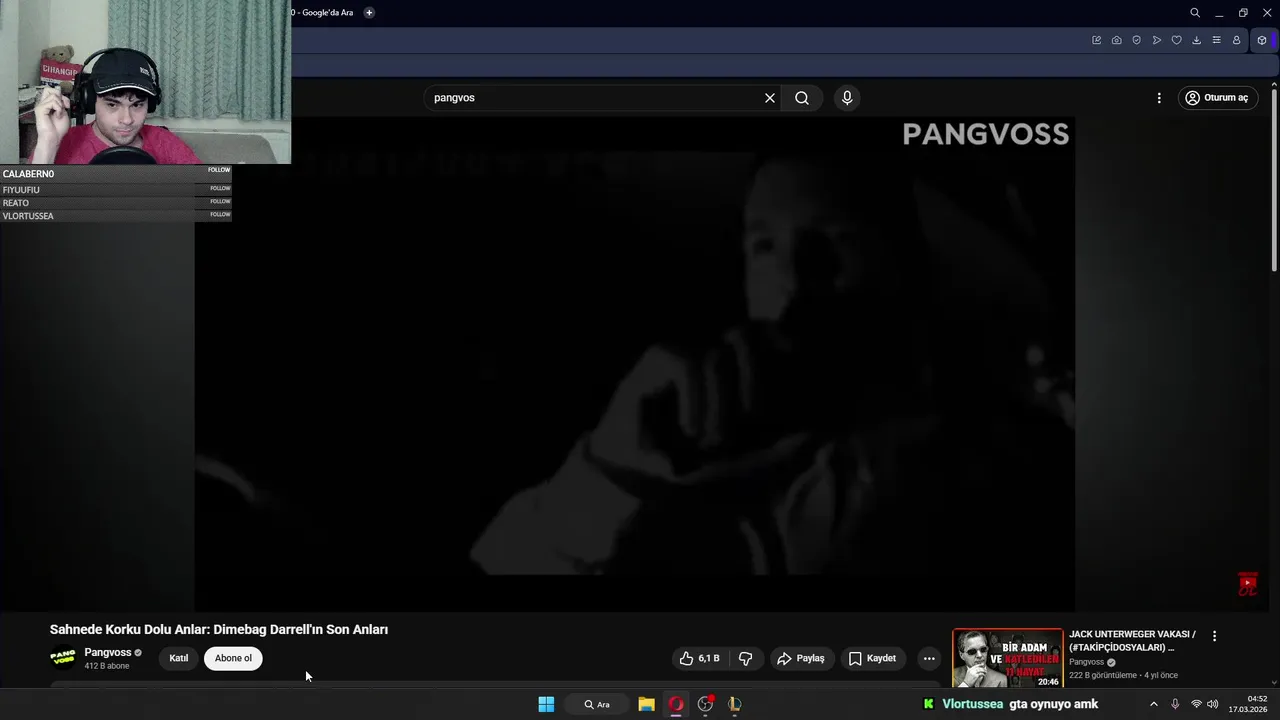This screenshot has height=720, width=1280.
Task: Open Opera profile person icon
Action: [1237, 40]
